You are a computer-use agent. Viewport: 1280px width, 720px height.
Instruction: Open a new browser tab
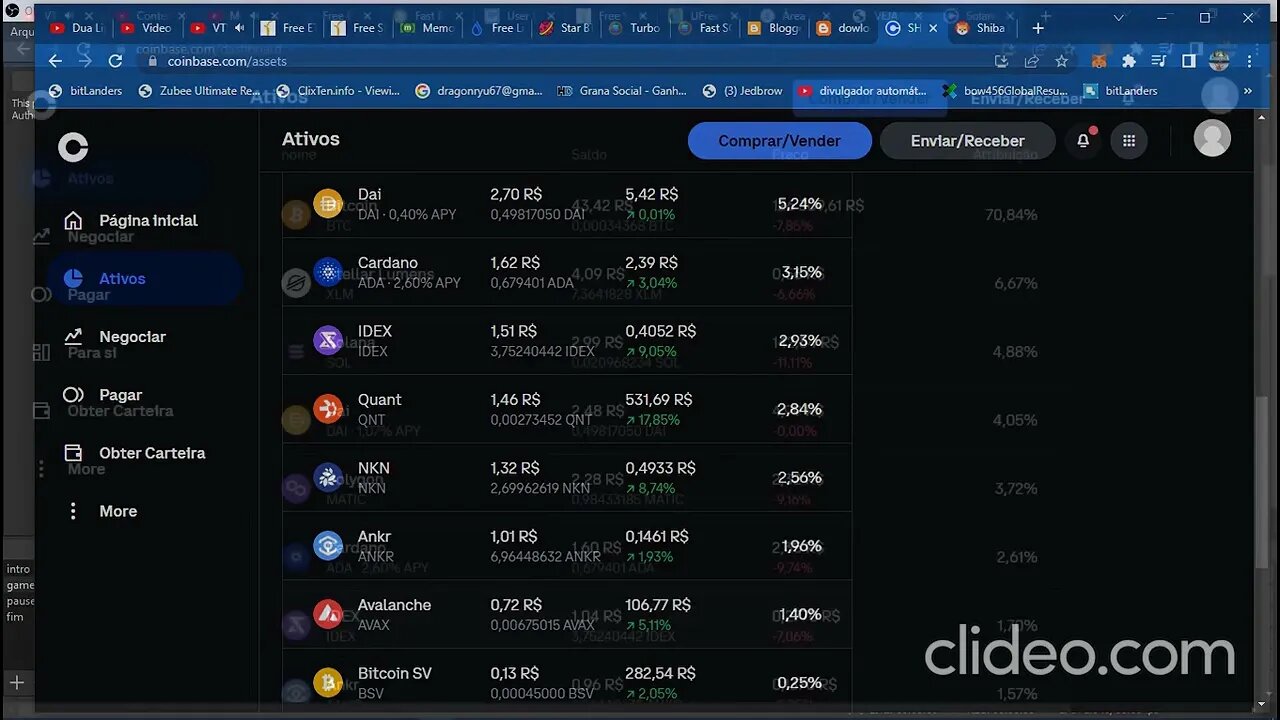(1038, 28)
